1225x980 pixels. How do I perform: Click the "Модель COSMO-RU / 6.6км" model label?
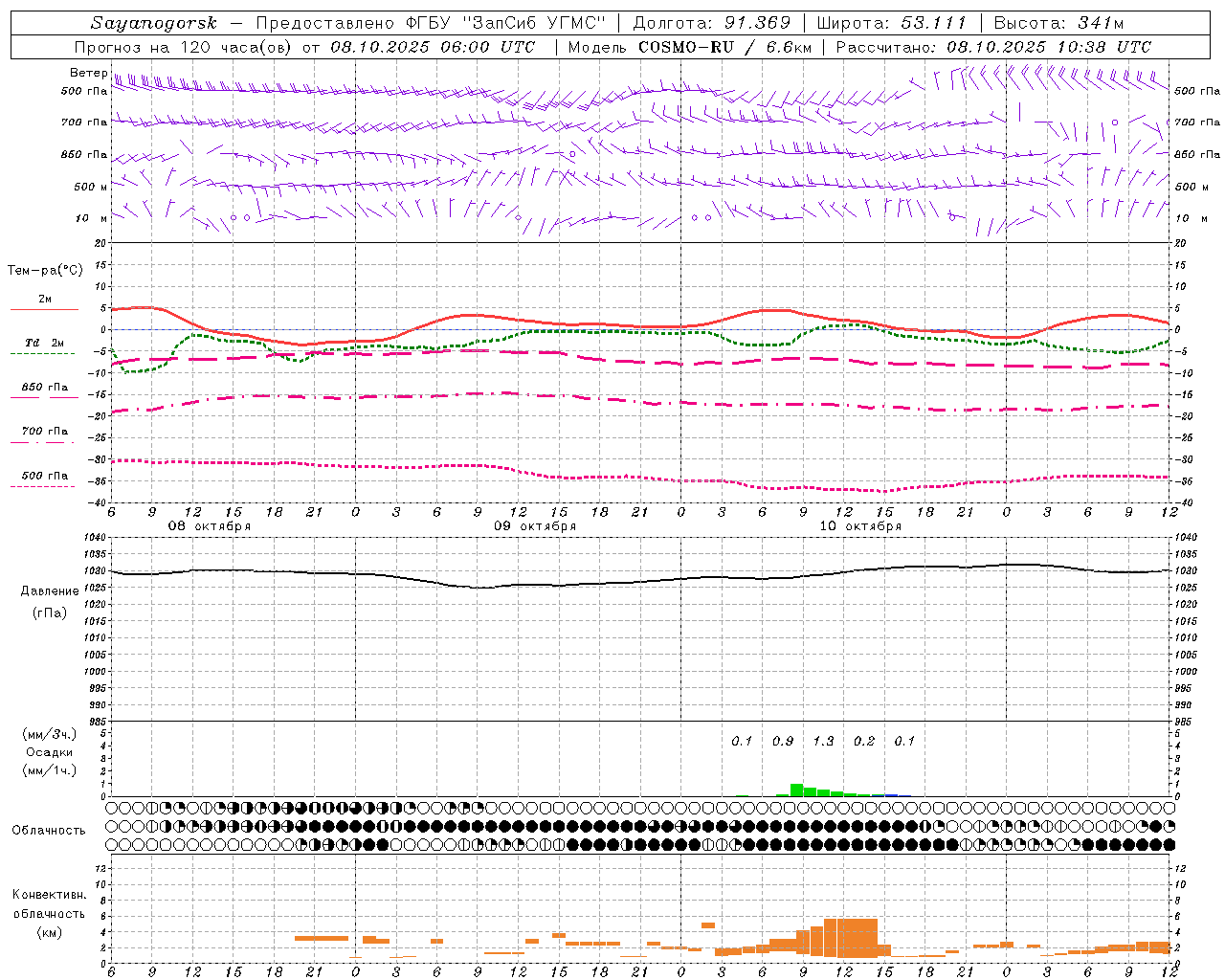click(x=690, y=47)
